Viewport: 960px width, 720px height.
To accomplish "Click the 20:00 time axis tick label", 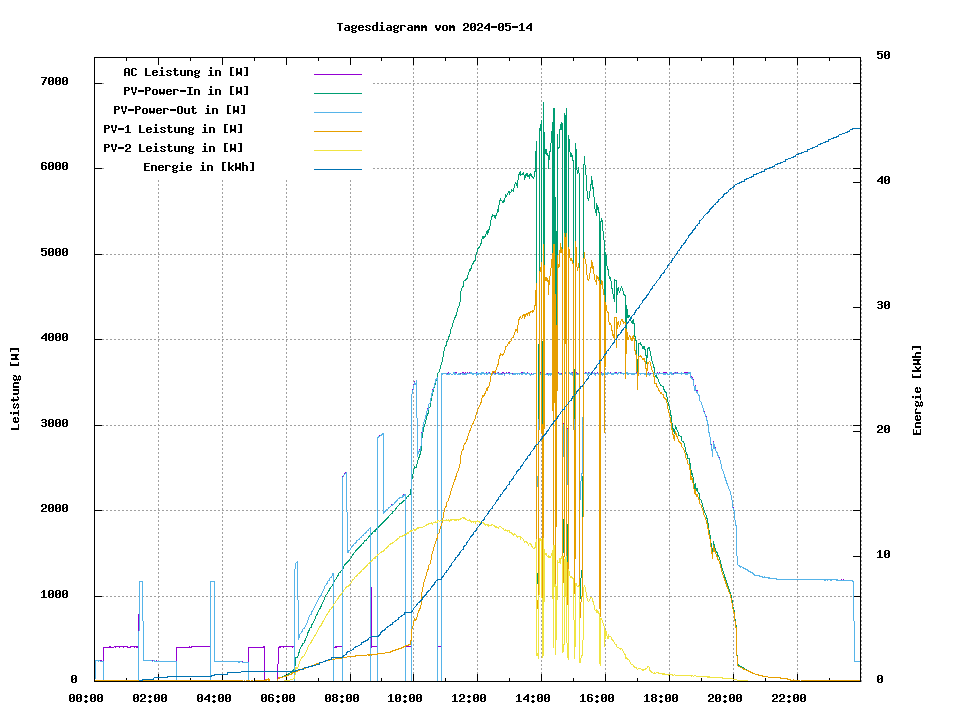I will pyautogui.click(x=724, y=698).
